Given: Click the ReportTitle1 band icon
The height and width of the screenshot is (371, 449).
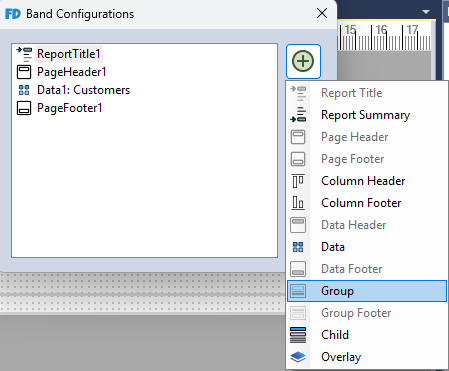Looking at the screenshot, I should point(24,54).
